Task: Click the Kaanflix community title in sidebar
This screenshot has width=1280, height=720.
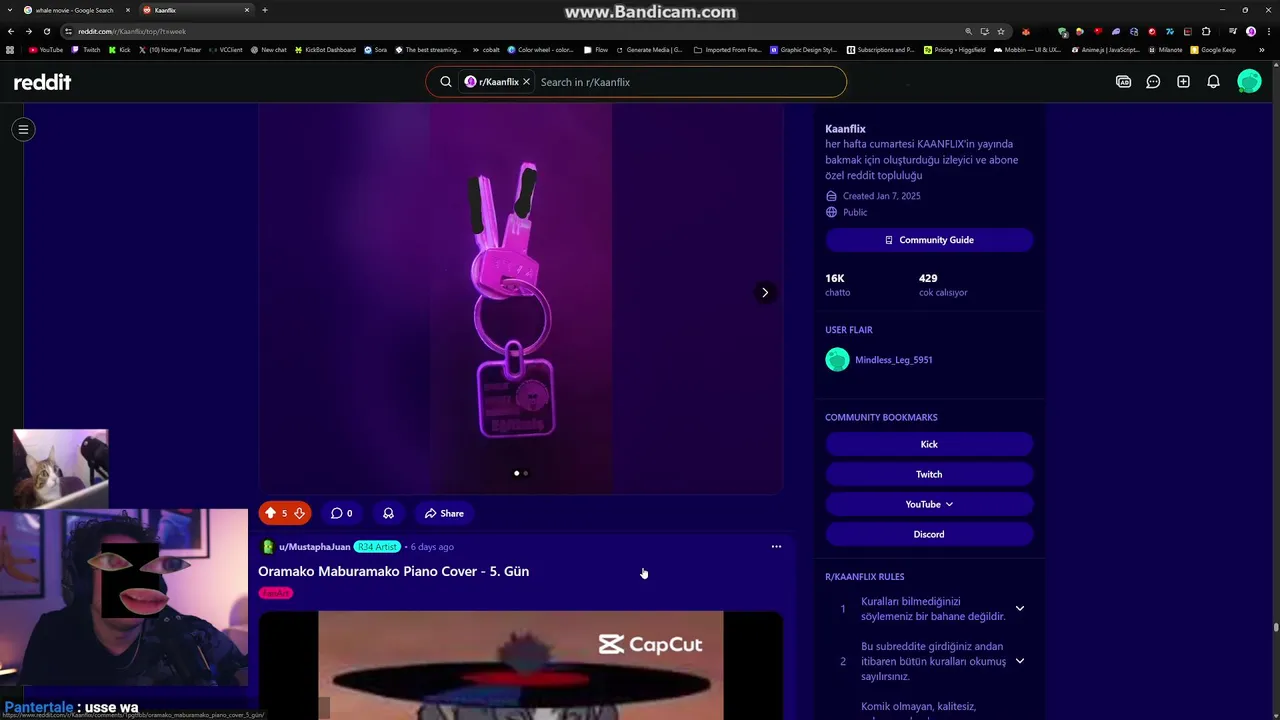Action: coord(845,129)
